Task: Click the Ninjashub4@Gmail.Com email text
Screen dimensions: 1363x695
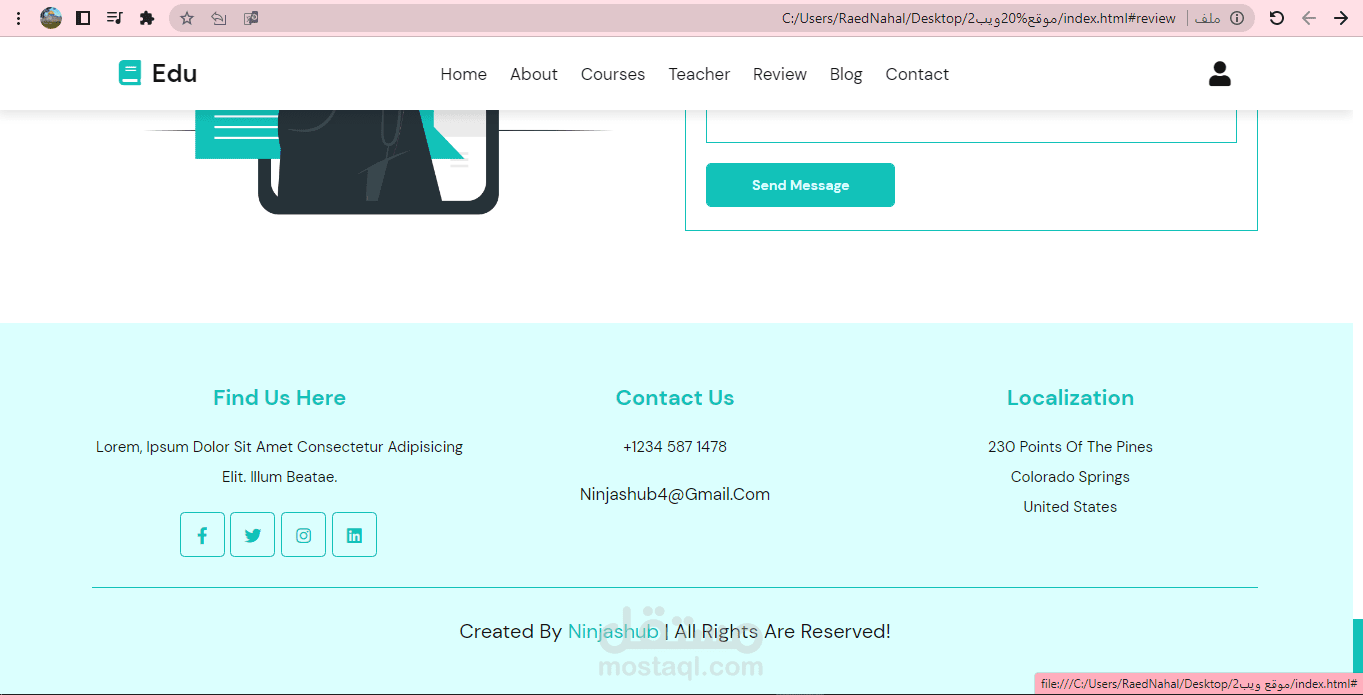Action: pyautogui.click(x=675, y=494)
